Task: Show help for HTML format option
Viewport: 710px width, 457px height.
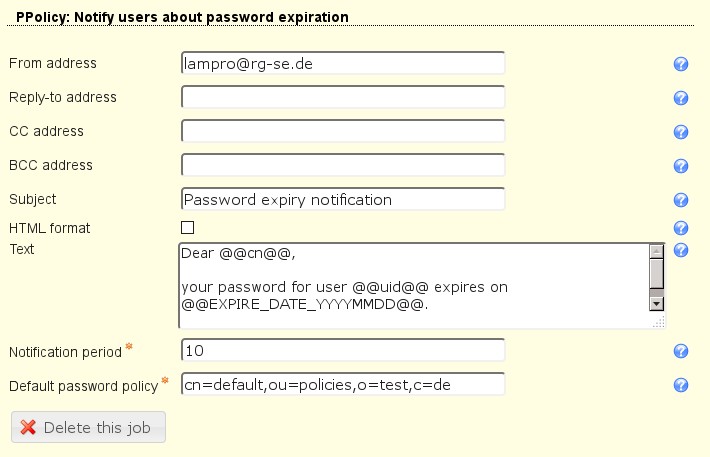Action: pos(681,228)
